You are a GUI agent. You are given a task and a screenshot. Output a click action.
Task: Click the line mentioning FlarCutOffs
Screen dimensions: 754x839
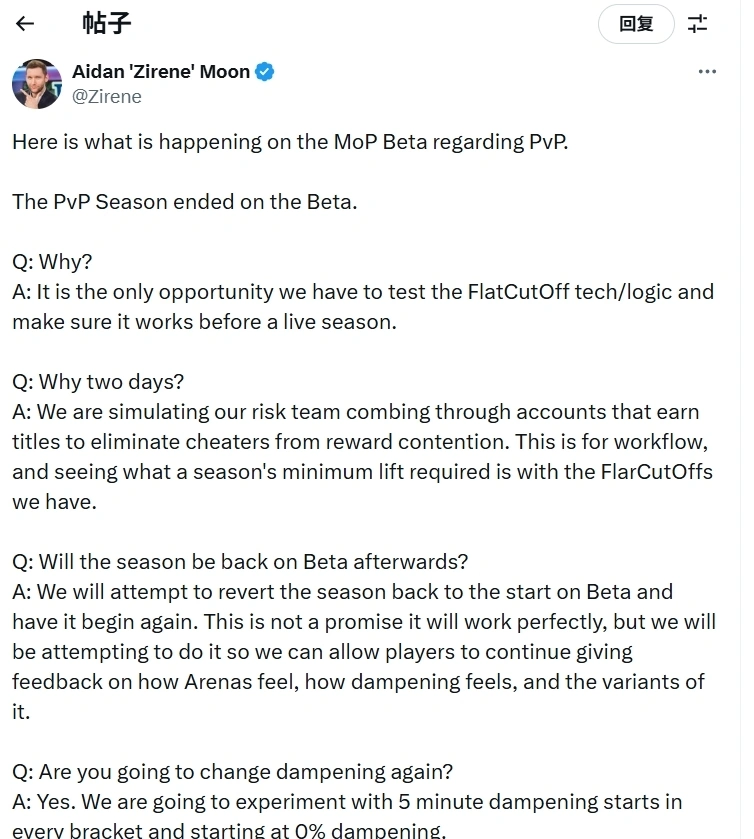click(363, 472)
